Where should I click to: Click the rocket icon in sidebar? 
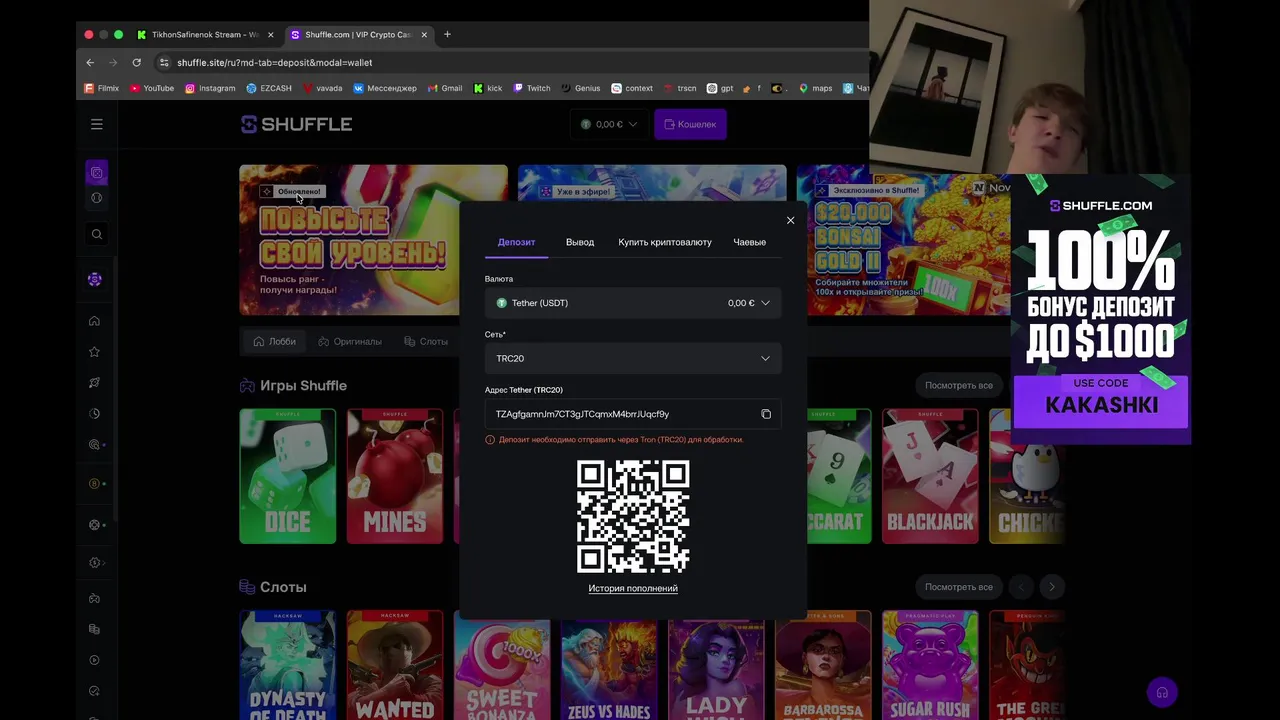94,383
